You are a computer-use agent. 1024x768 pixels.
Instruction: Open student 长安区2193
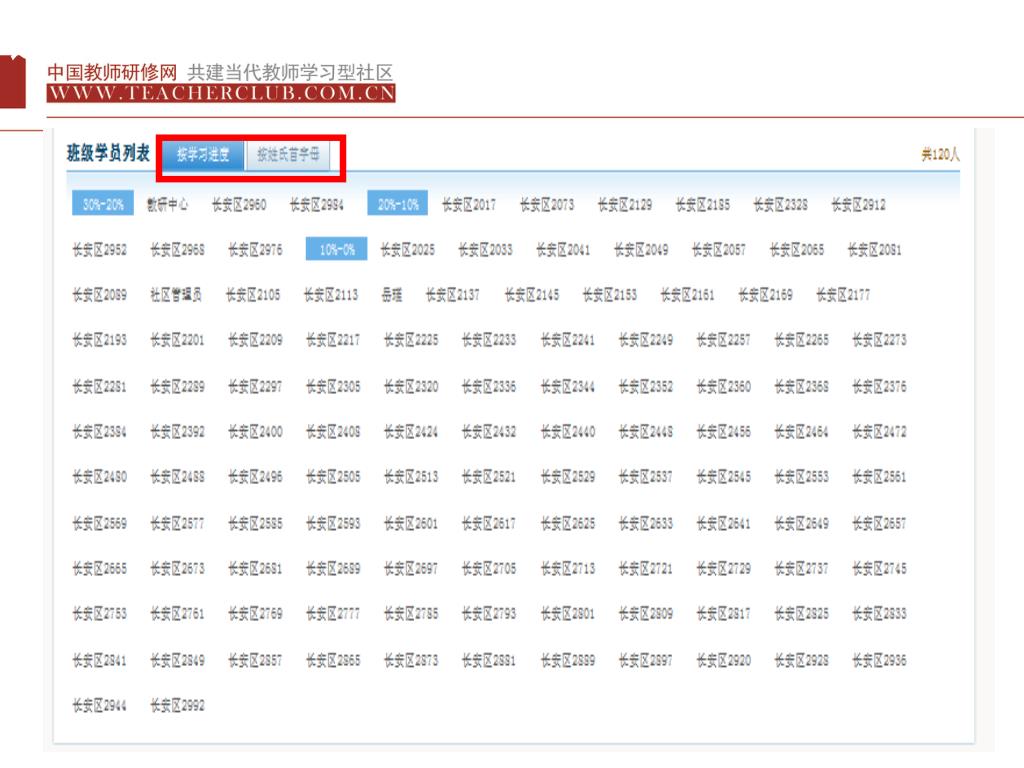point(99,340)
